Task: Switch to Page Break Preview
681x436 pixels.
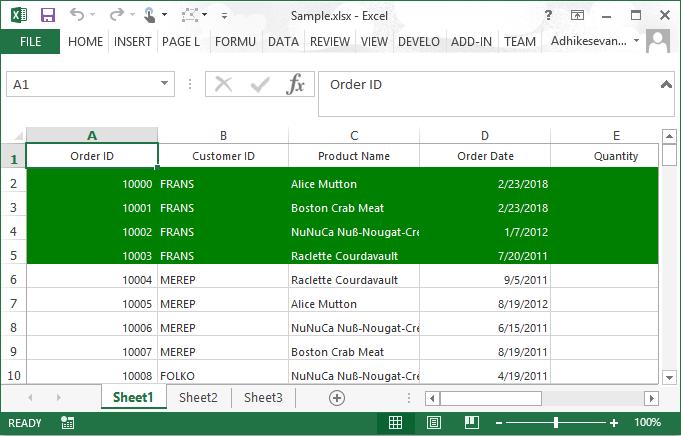Action: click(x=472, y=422)
